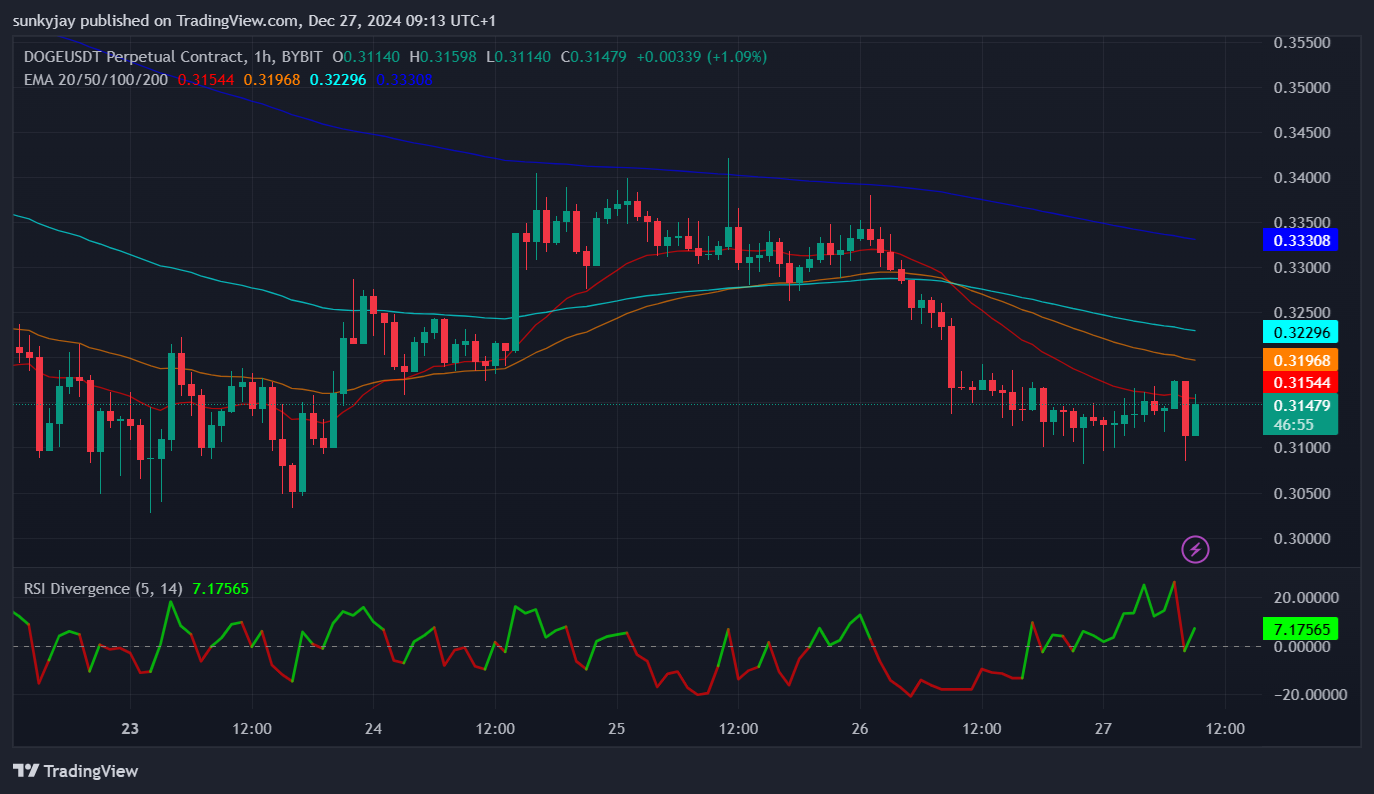Click the date label 27 on the time axis
This screenshot has width=1374, height=794.
(x=1103, y=729)
